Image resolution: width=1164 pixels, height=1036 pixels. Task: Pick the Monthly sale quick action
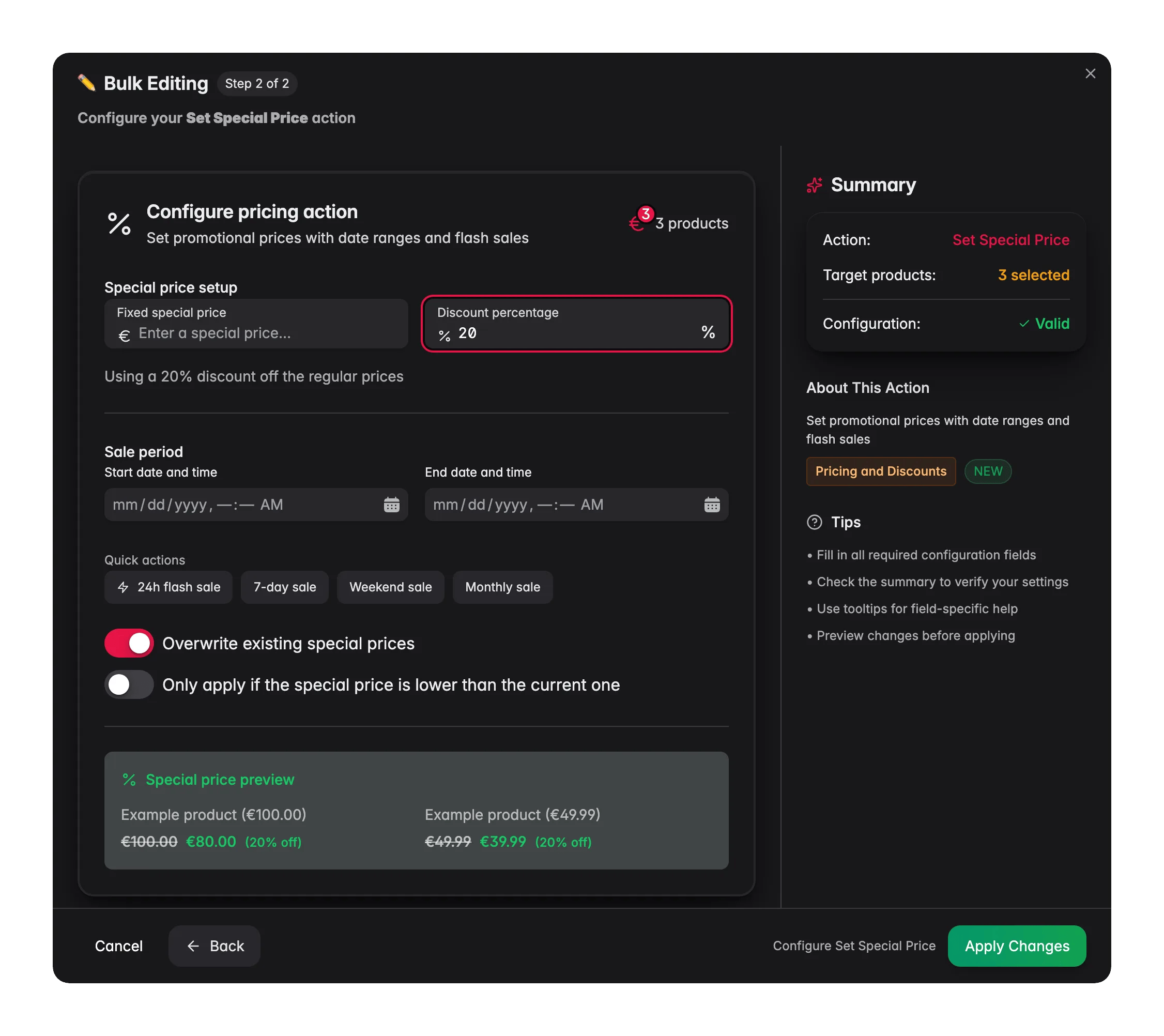[503, 587]
